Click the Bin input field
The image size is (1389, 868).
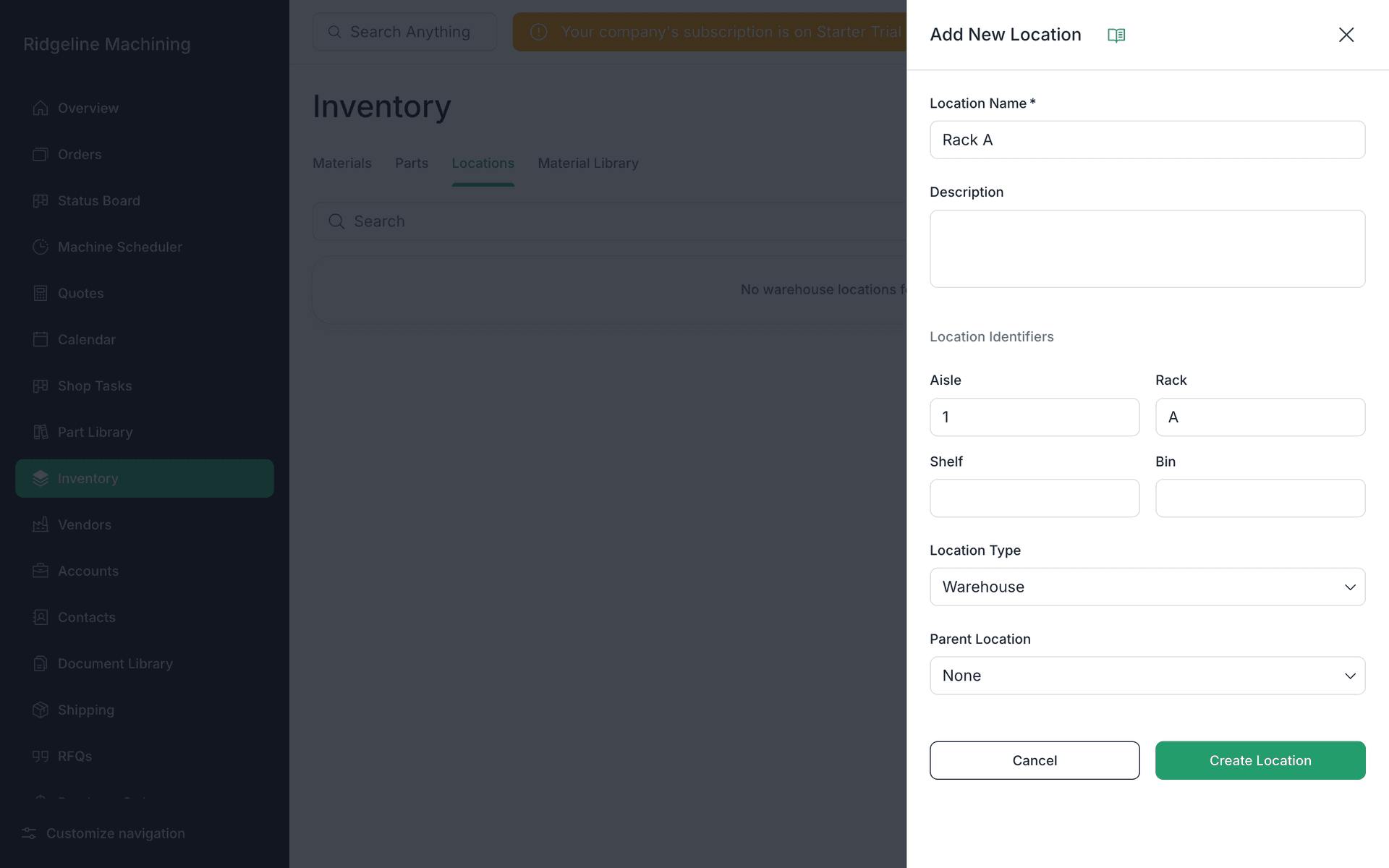click(1260, 498)
